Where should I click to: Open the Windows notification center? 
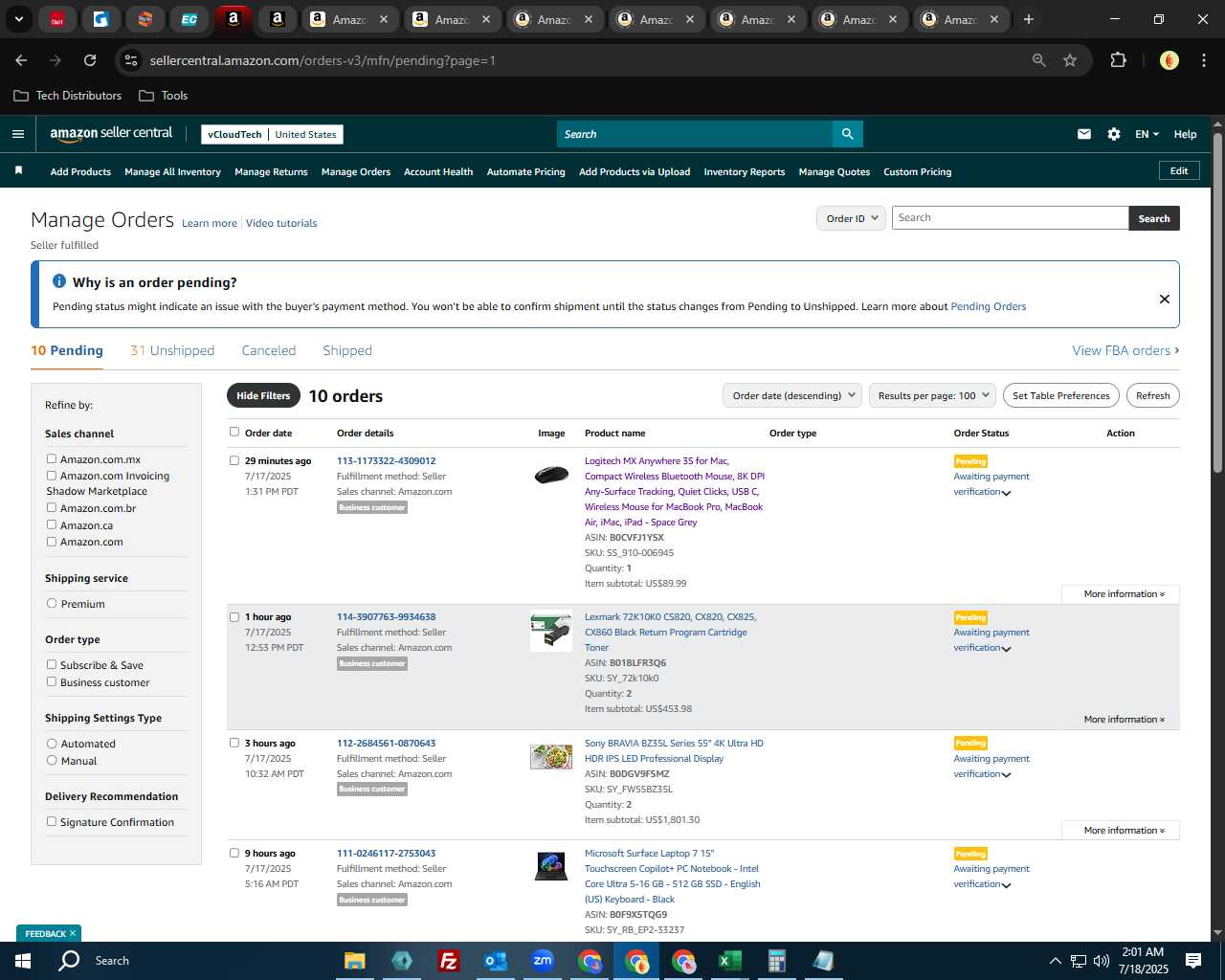1193,961
